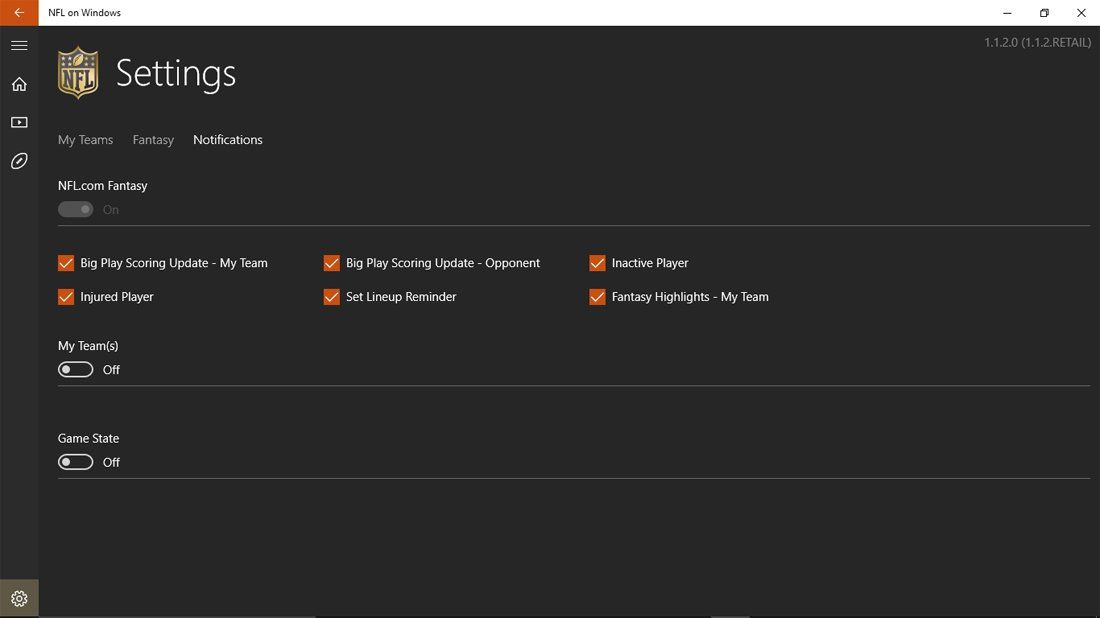Uncheck Big Play Scoring Update - Opponent

click(332, 263)
